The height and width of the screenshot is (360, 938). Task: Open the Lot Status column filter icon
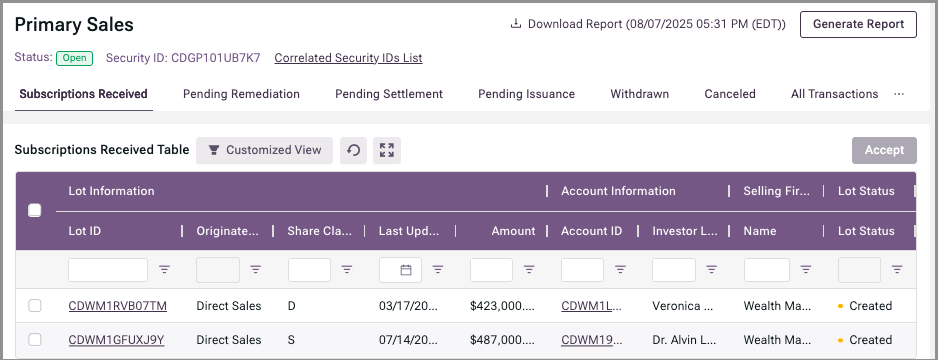click(x=897, y=270)
